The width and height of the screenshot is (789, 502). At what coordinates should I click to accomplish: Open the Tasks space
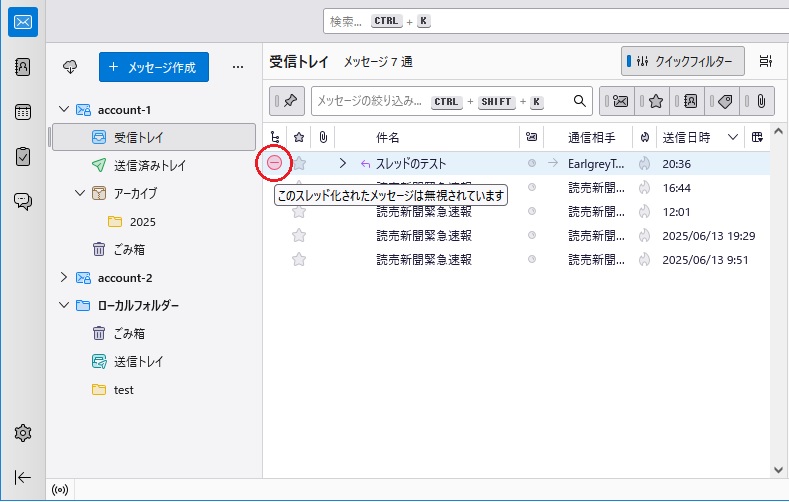click(22, 156)
